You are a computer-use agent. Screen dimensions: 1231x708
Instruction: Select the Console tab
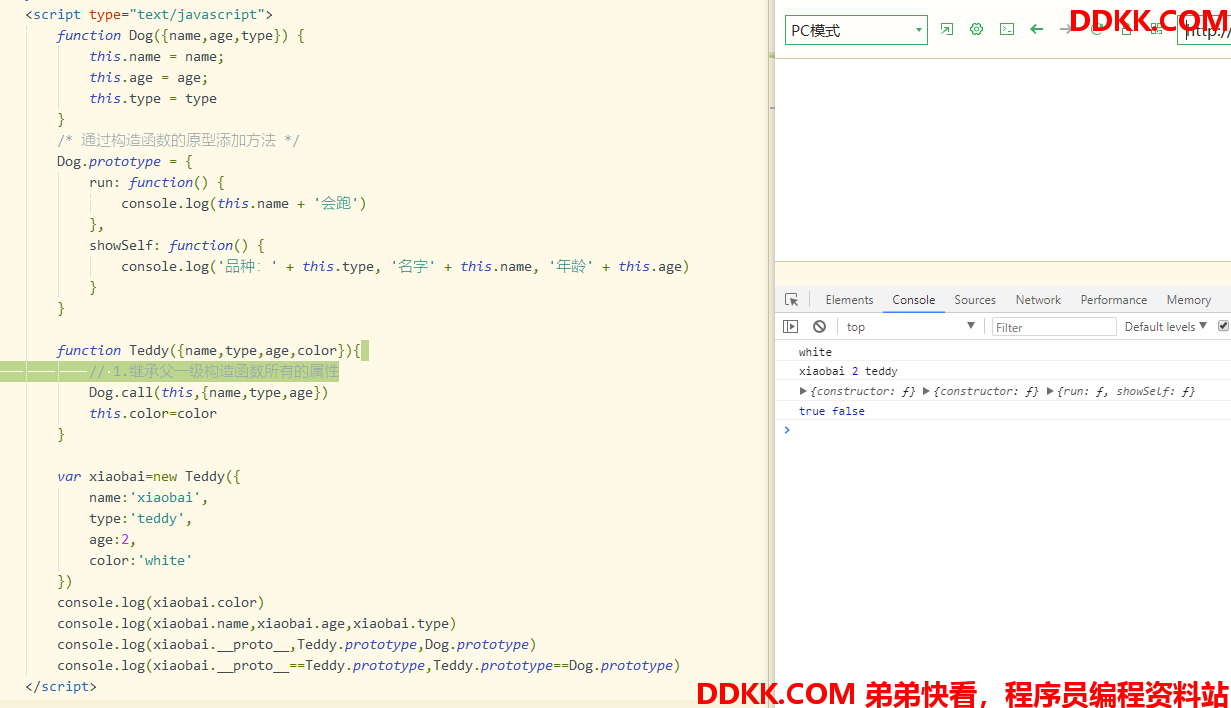(x=914, y=300)
